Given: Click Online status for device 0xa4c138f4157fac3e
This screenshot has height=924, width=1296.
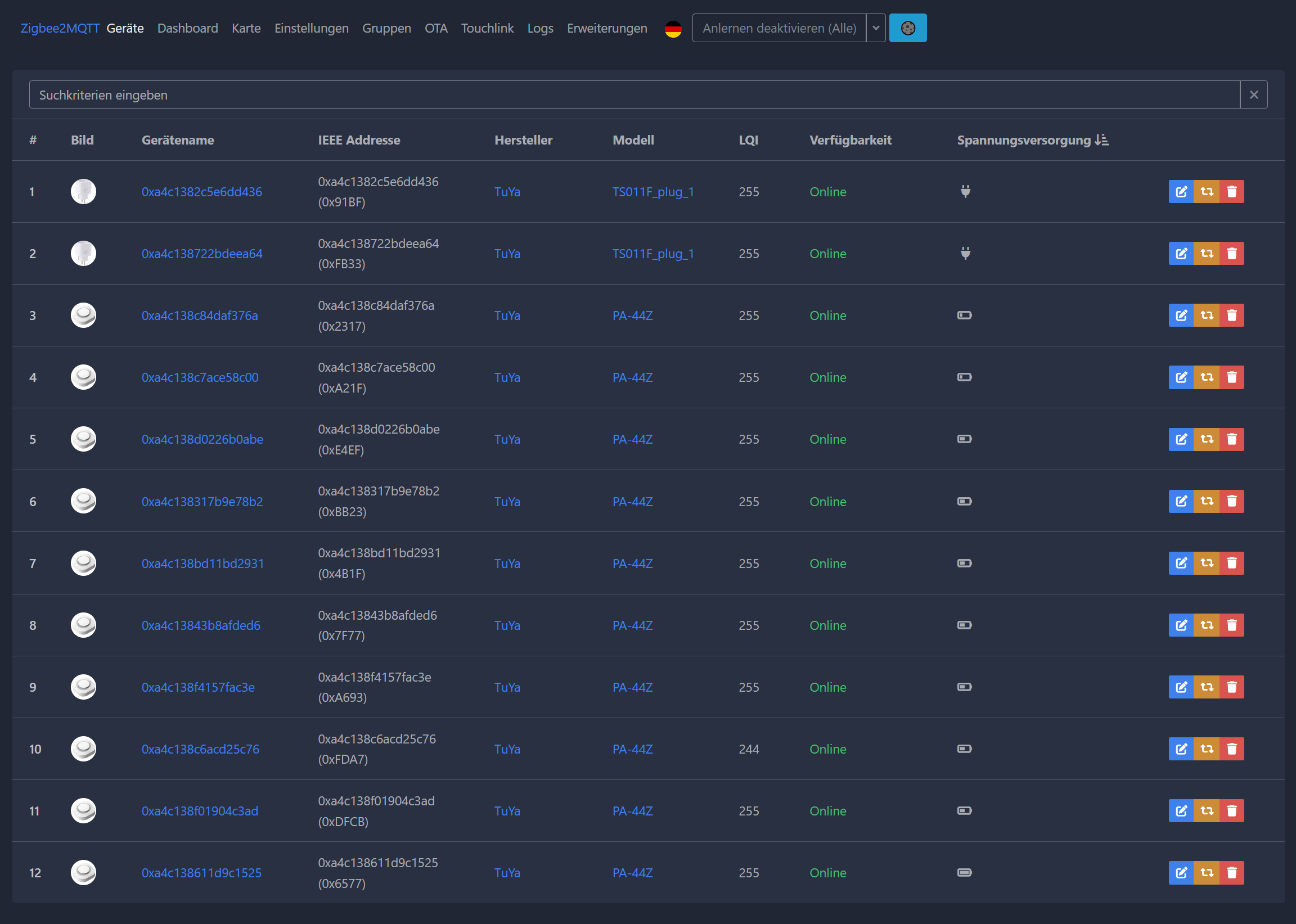Looking at the screenshot, I should click(828, 687).
